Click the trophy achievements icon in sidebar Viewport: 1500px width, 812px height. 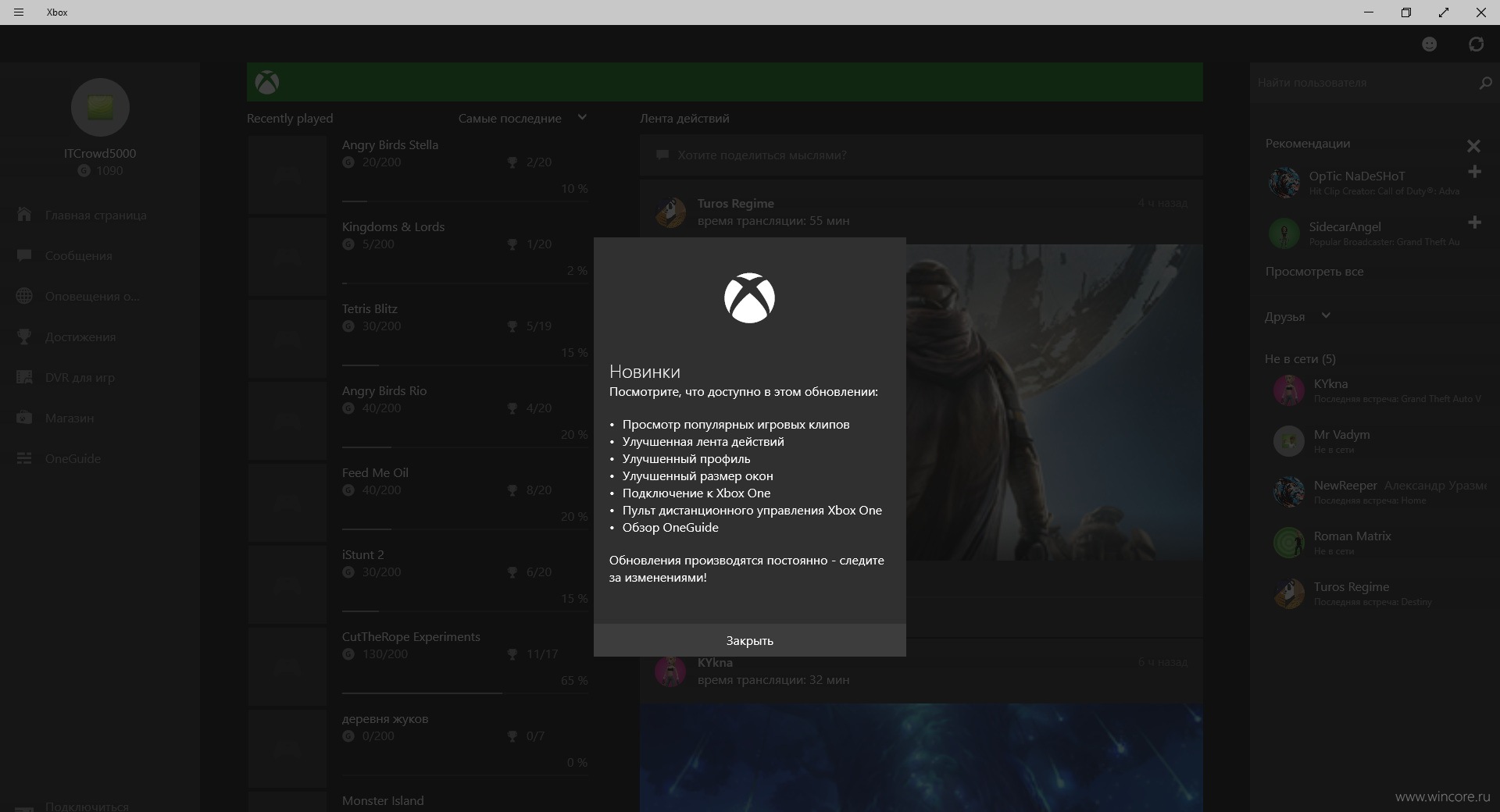[x=24, y=337]
